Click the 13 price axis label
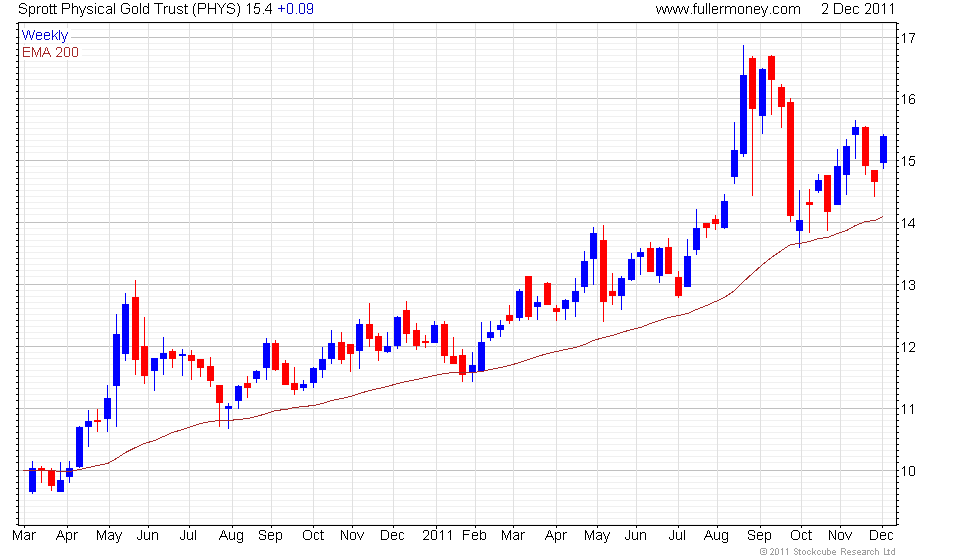The width and height of the screenshot is (980, 560). (x=908, y=285)
